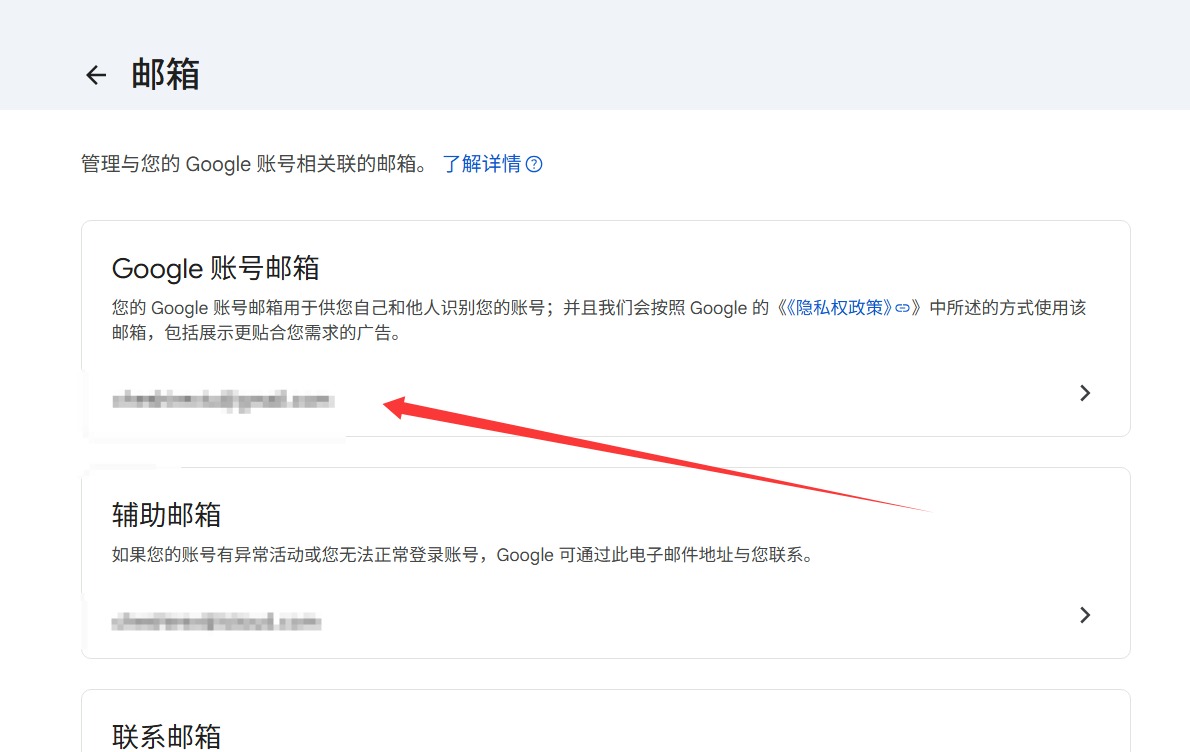Select the blurred Gmail account address
This screenshot has width=1190, height=752.
222,401
